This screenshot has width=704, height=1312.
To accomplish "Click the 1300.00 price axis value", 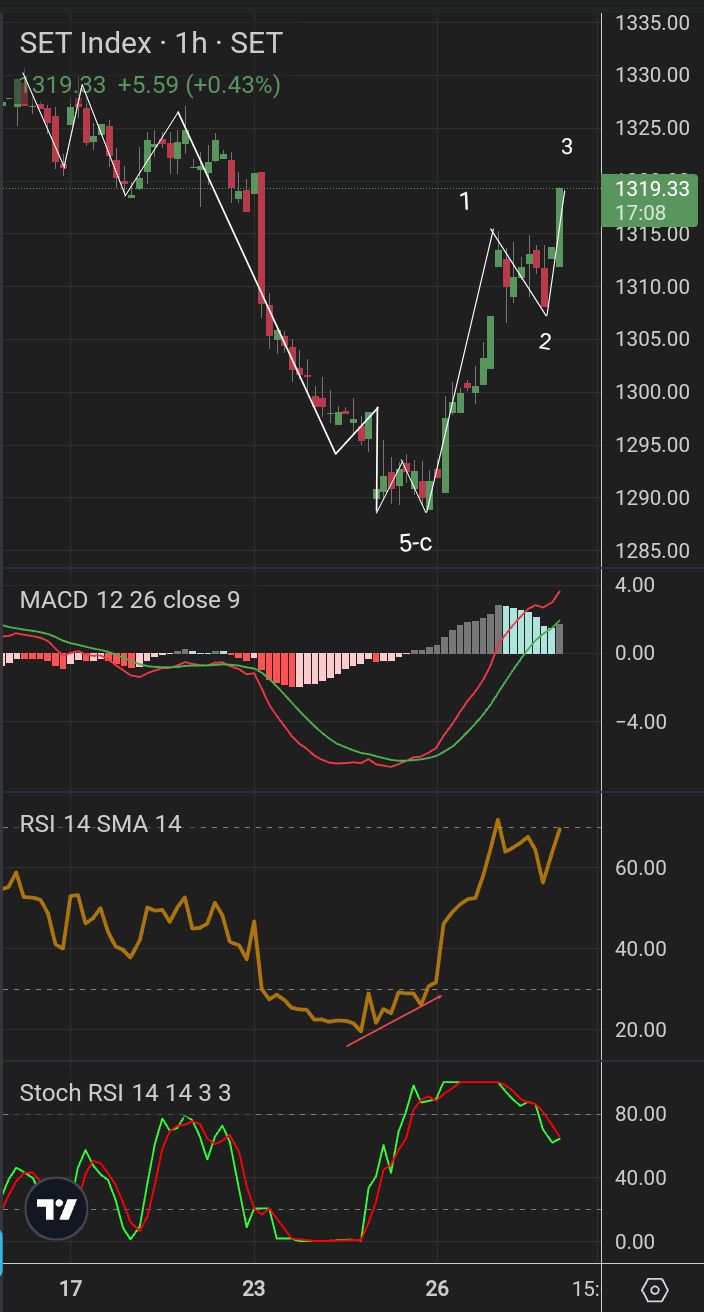I will 652,392.
